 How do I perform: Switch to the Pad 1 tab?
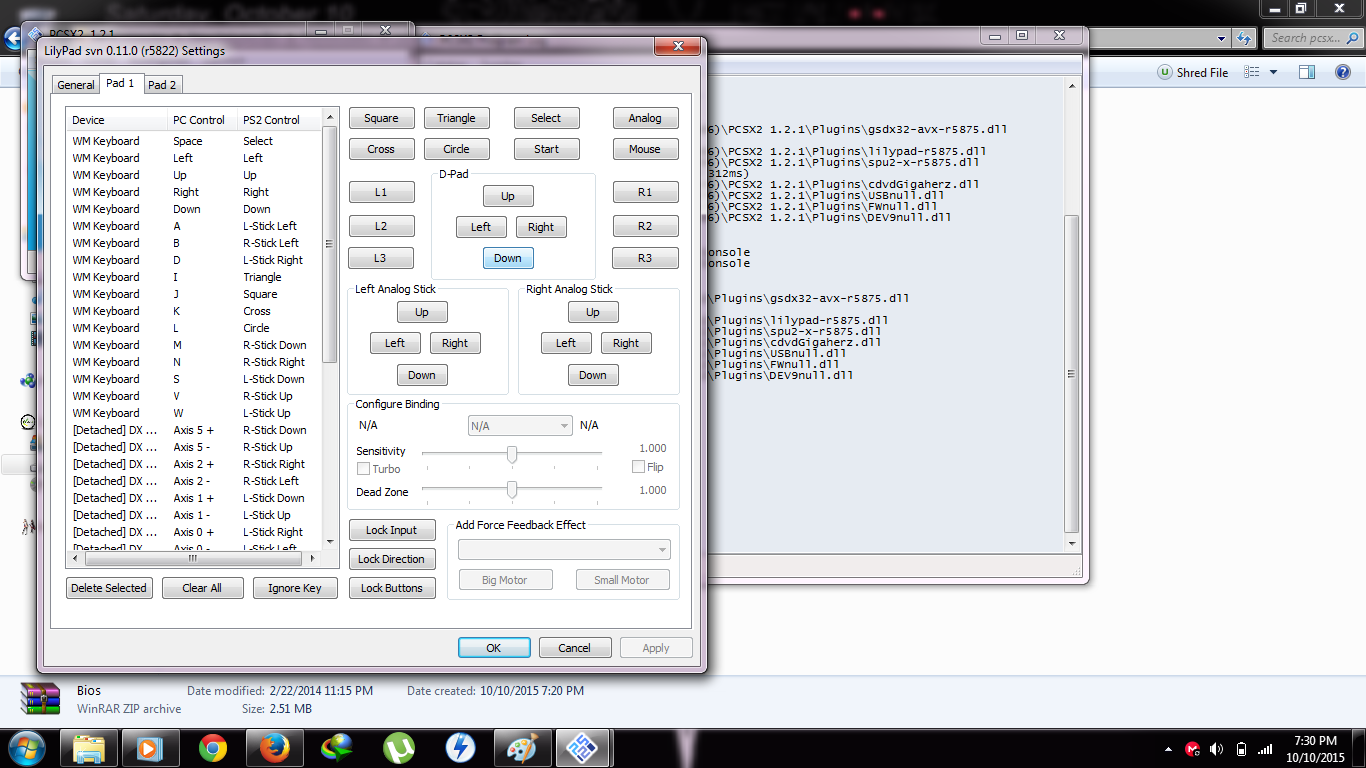tap(120, 83)
